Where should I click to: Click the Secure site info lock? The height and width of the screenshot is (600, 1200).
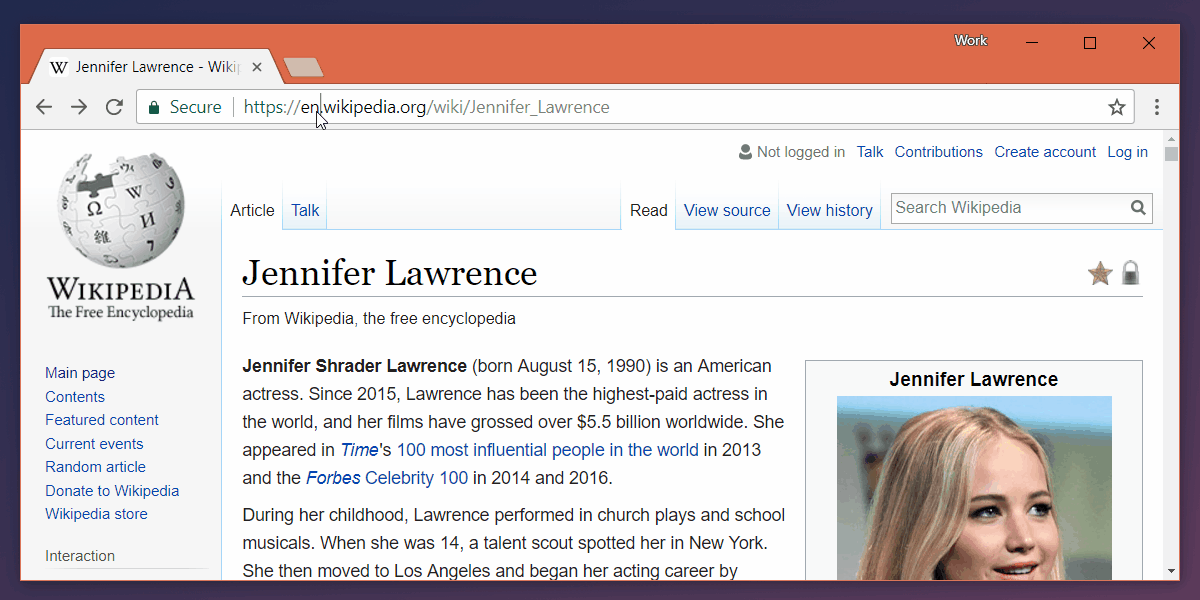[x=154, y=107]
